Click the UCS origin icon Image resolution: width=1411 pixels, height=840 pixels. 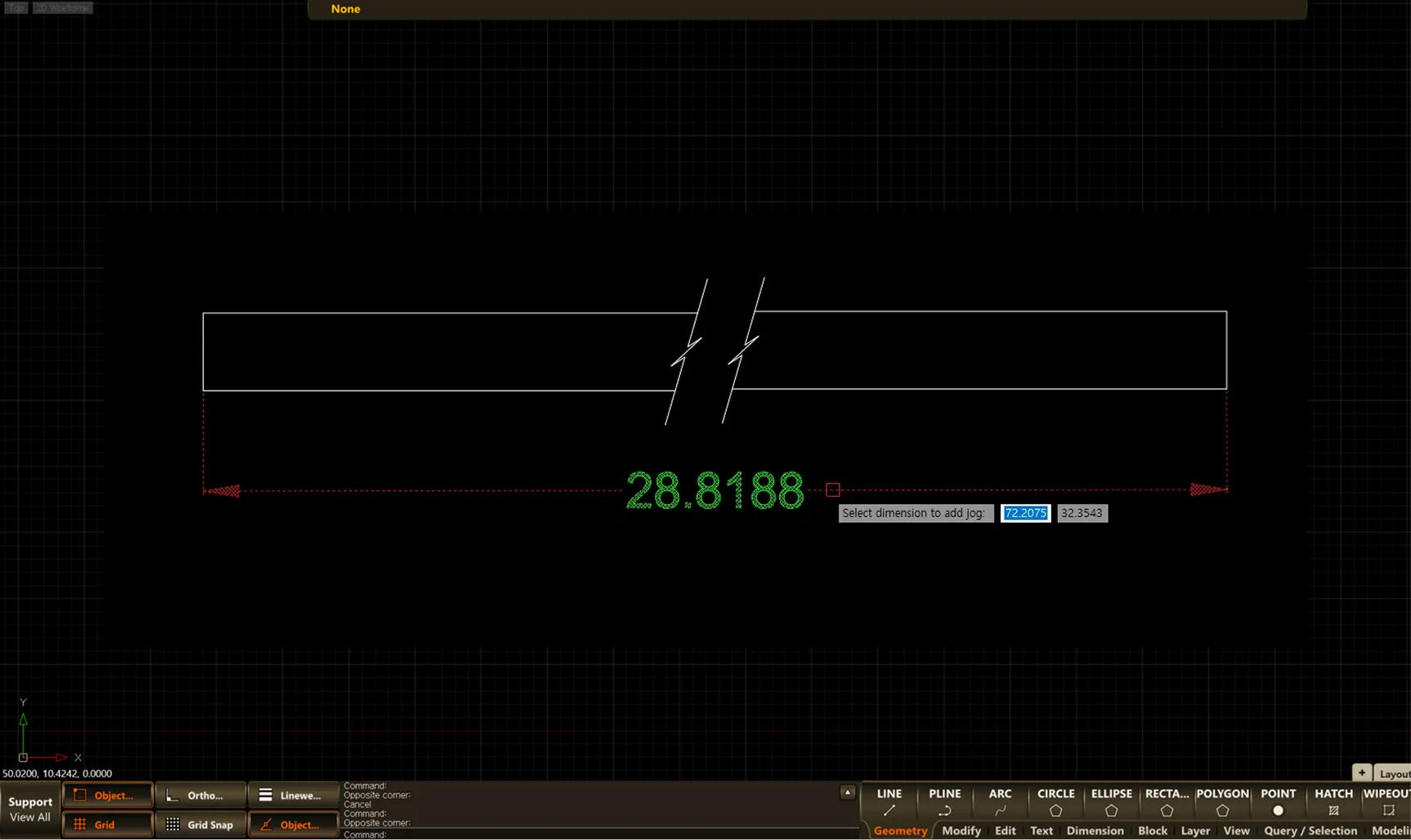[23, 757]
